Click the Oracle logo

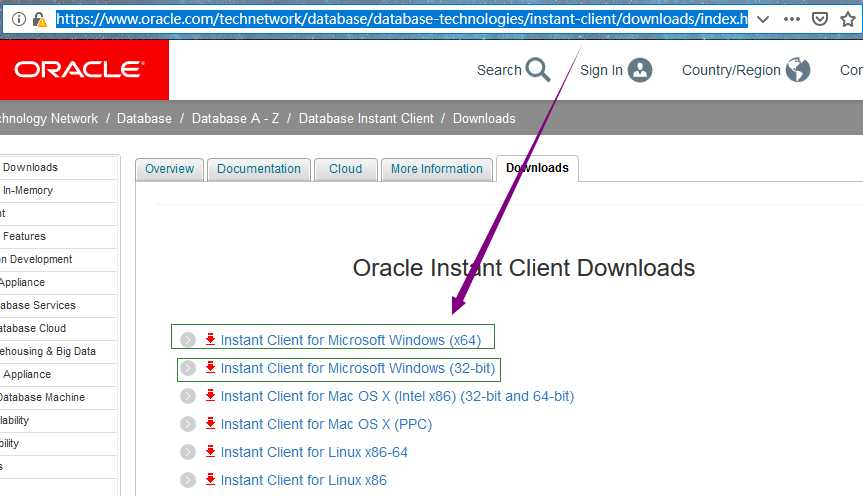[79, 70]
